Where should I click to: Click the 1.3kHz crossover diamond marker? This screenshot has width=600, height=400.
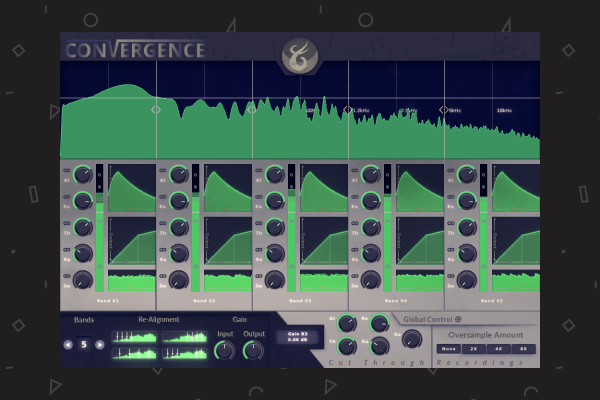pyautogui.click(x=348, y=110)
